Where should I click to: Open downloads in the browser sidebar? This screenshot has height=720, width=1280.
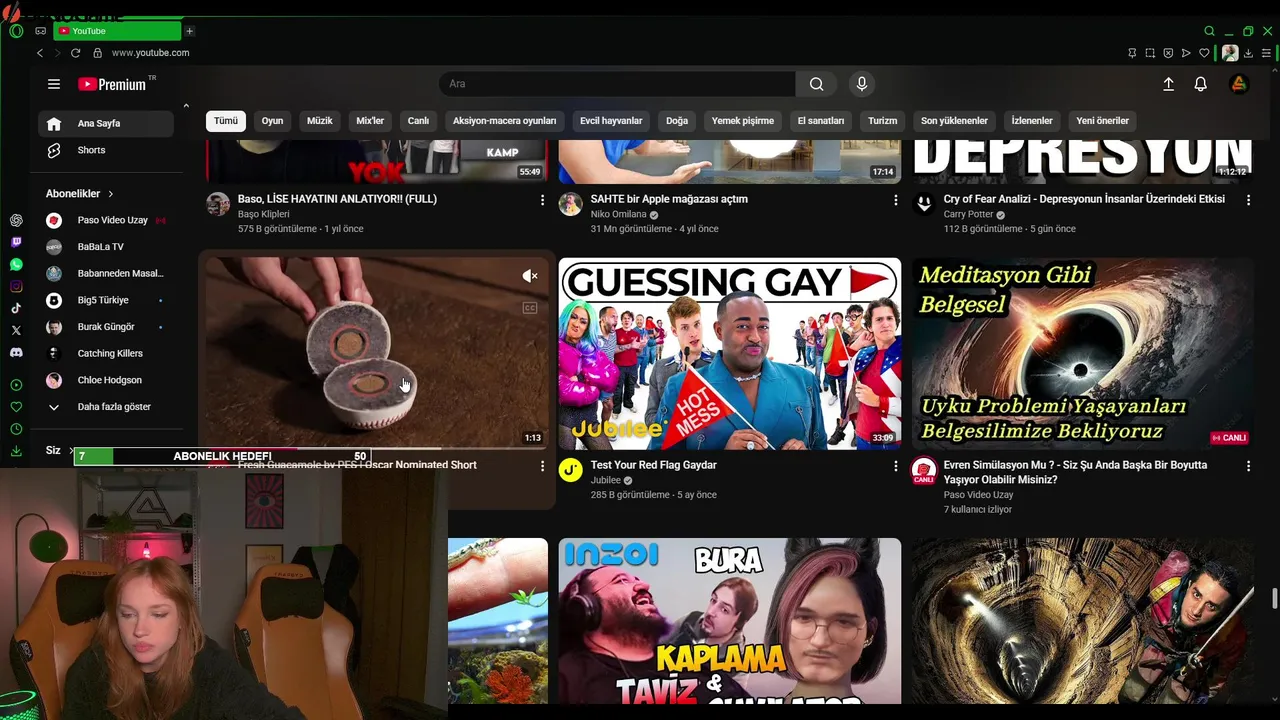point(16,451)
